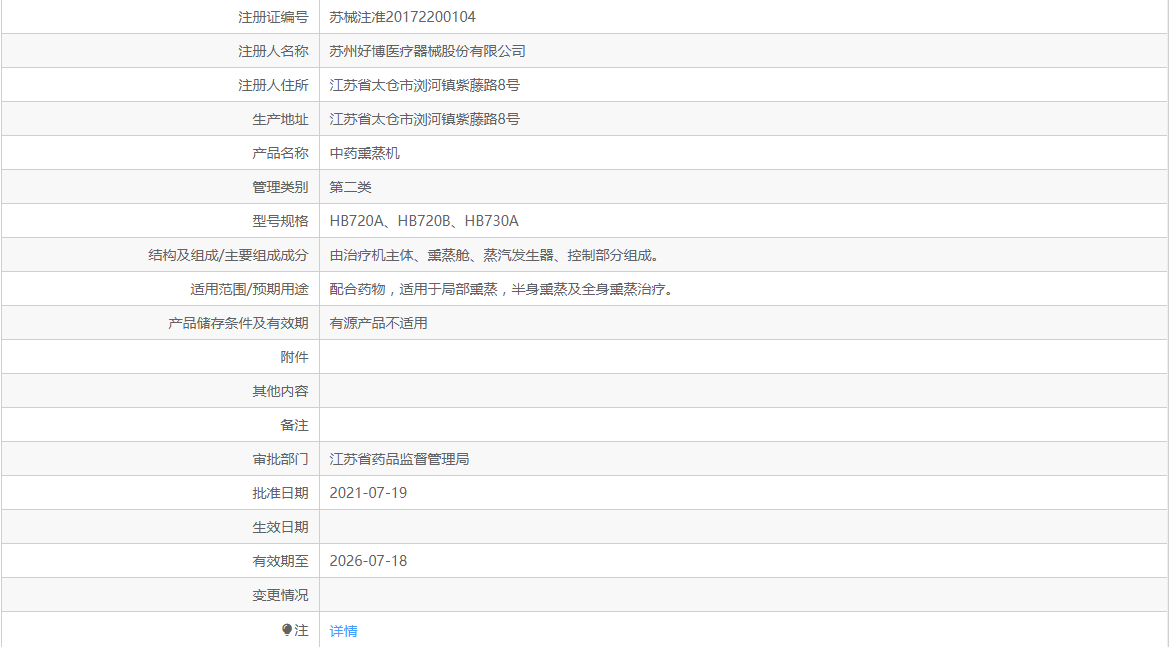Select the expiry date 2026-07-18
Screen dimensions: 1173x647
click(368, 561)
